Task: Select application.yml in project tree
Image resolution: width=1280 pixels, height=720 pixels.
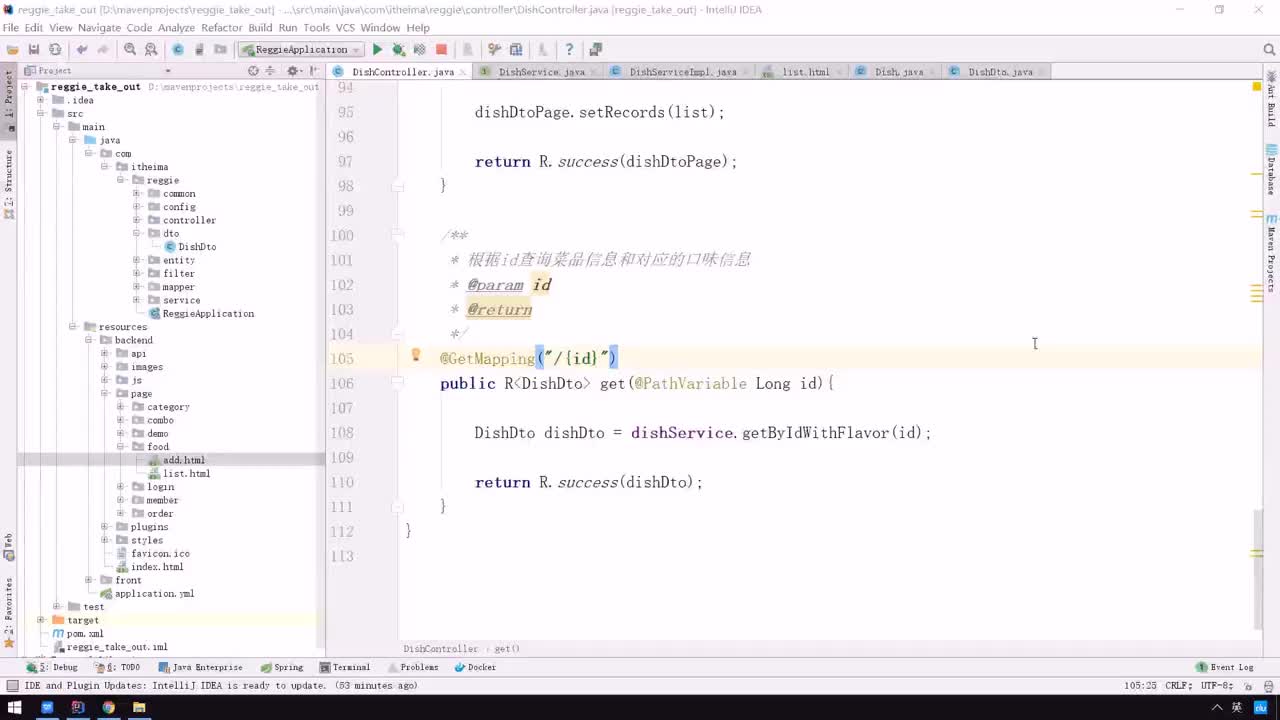Action: 147,593
